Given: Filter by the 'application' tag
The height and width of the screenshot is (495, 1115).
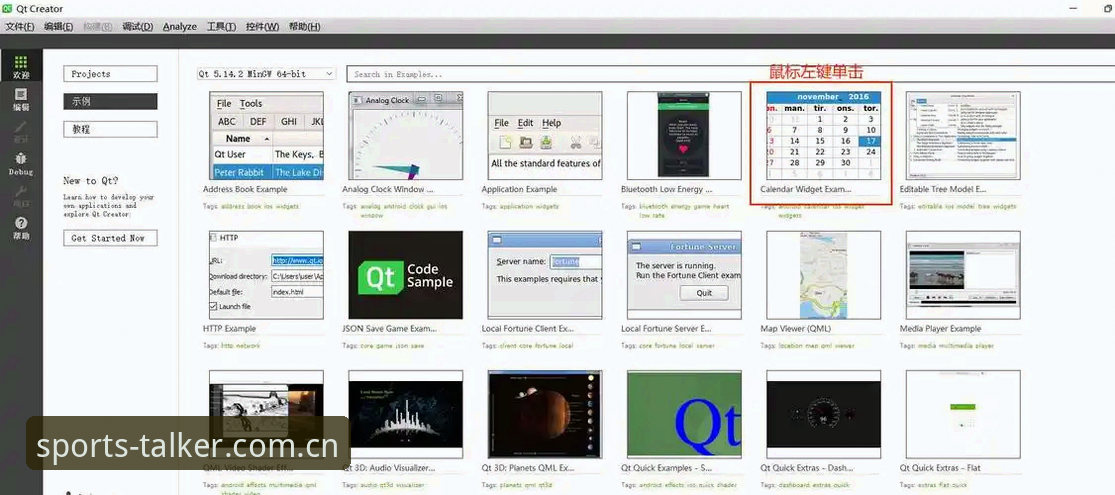Looking at the screenshot, I should 517,206.
